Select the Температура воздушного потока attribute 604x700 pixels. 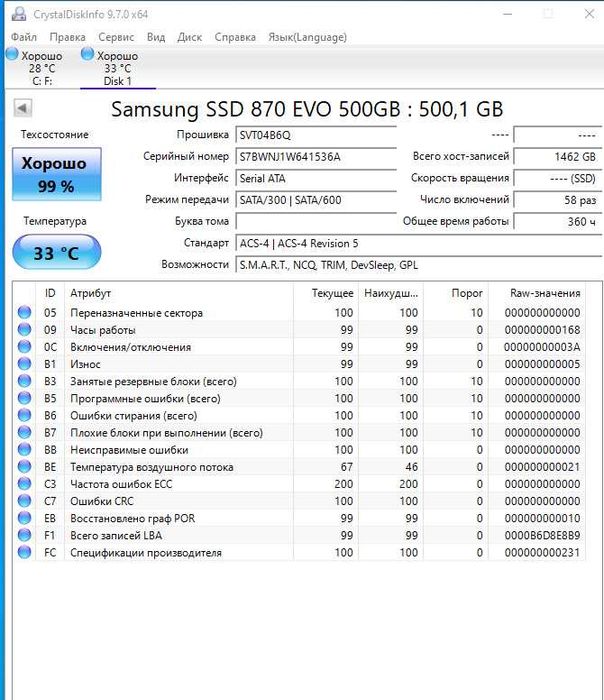(x=152, y=467)
